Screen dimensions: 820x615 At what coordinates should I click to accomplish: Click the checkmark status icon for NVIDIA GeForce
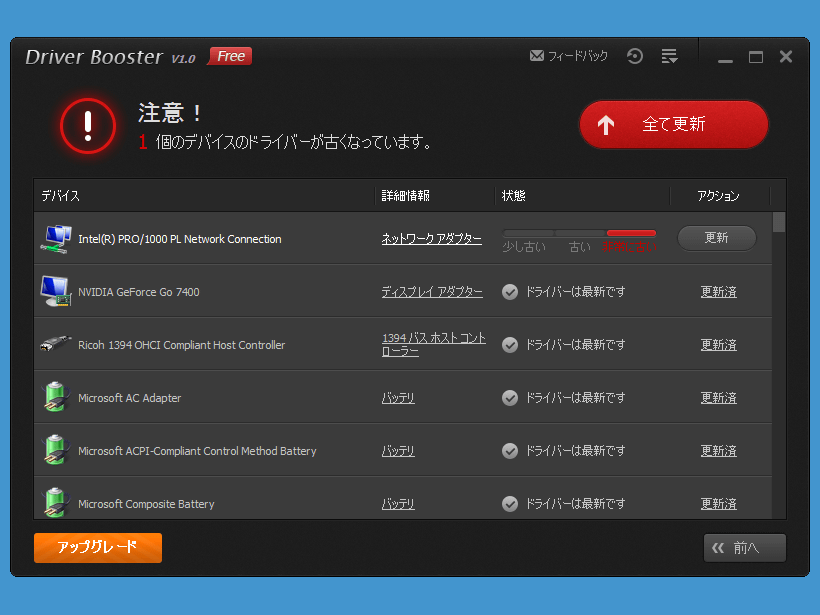510,292
